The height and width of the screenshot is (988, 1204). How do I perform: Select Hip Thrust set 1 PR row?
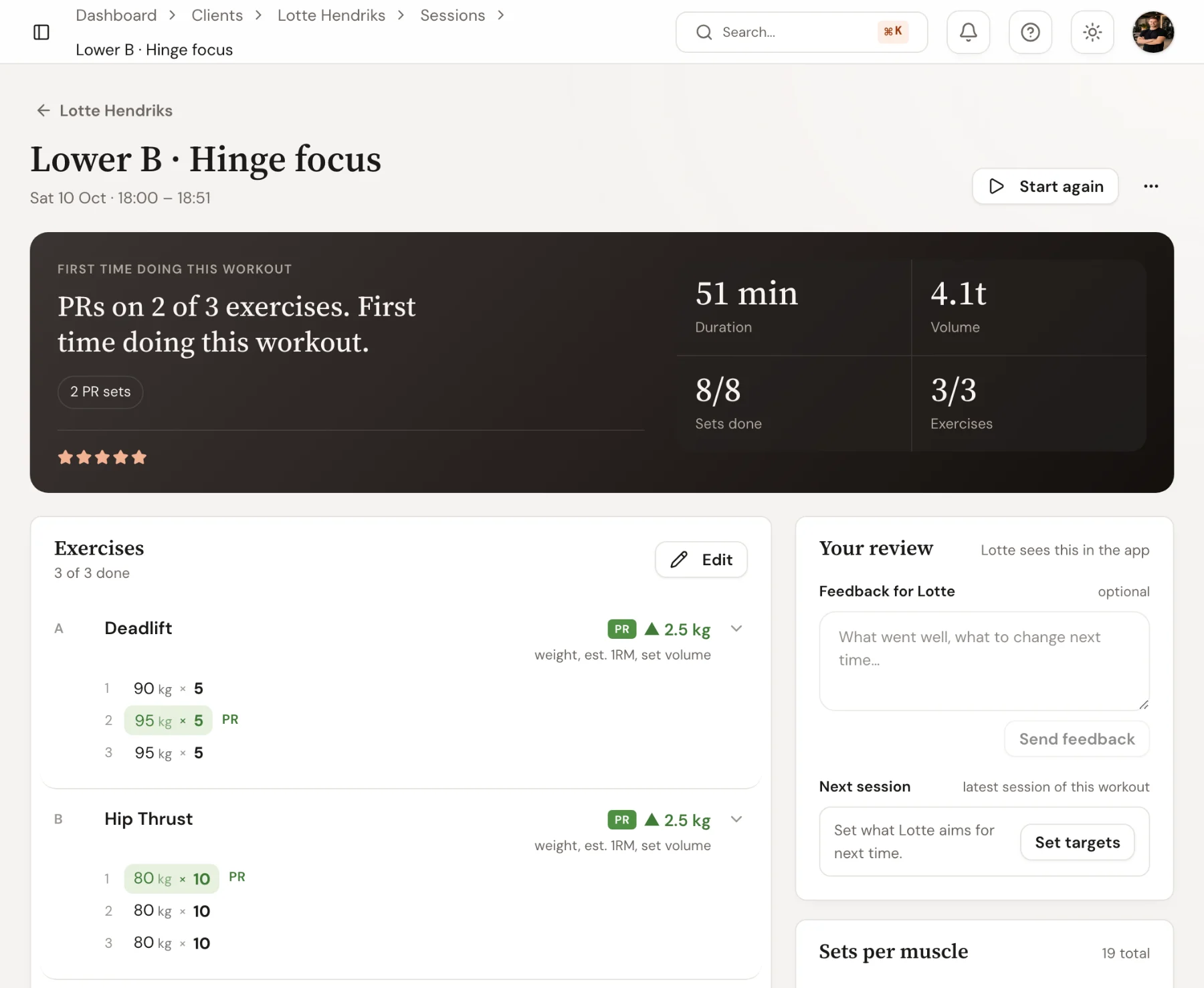172,878
